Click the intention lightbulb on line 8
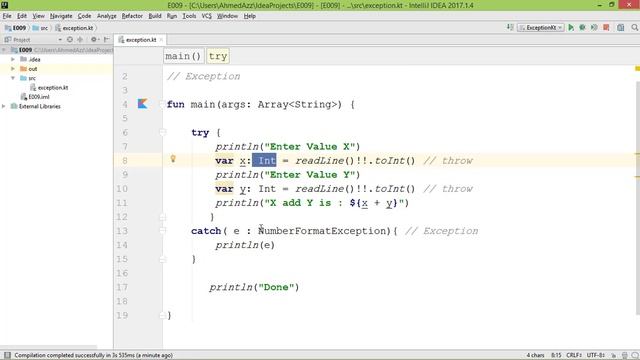The height and width of the screenshot is (360, 640). point(173,159)
